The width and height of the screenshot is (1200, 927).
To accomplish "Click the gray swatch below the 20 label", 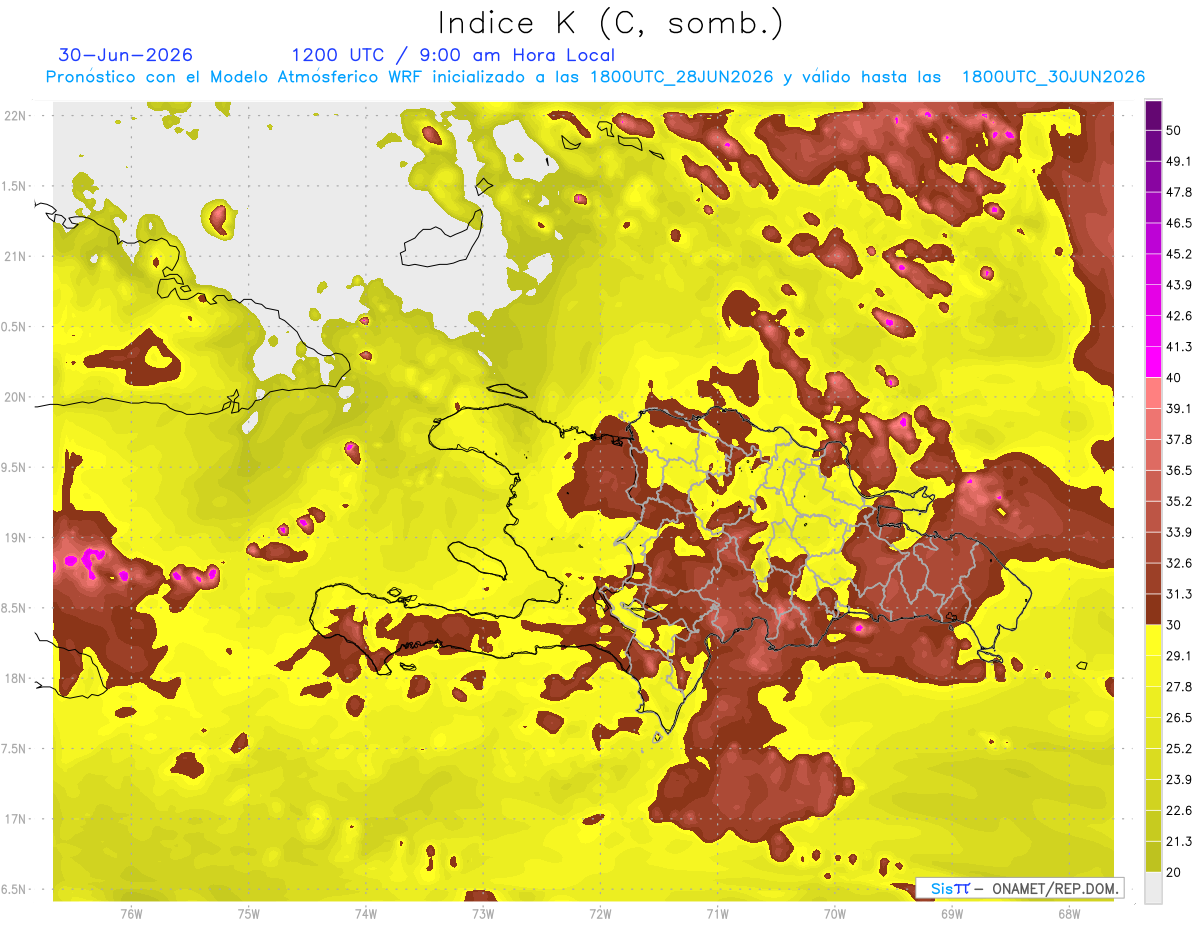I will point(1153,888).
